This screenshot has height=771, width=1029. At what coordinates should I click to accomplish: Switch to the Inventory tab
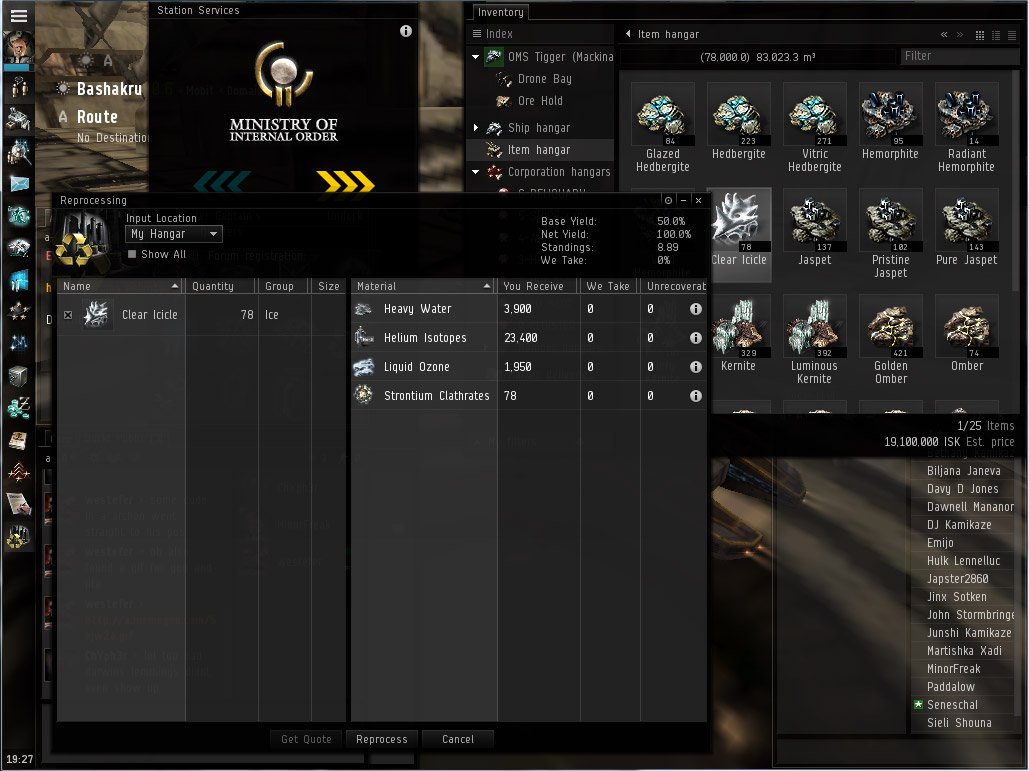(x=500, y=12)
